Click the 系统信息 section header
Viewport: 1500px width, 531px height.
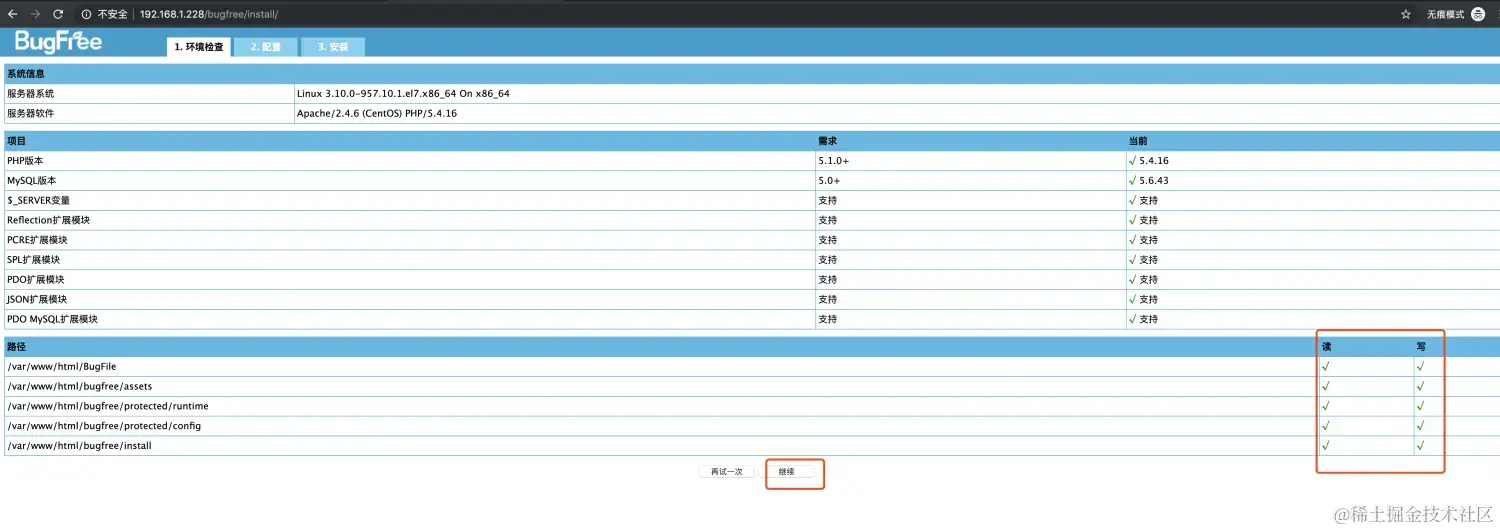[26, 74]
